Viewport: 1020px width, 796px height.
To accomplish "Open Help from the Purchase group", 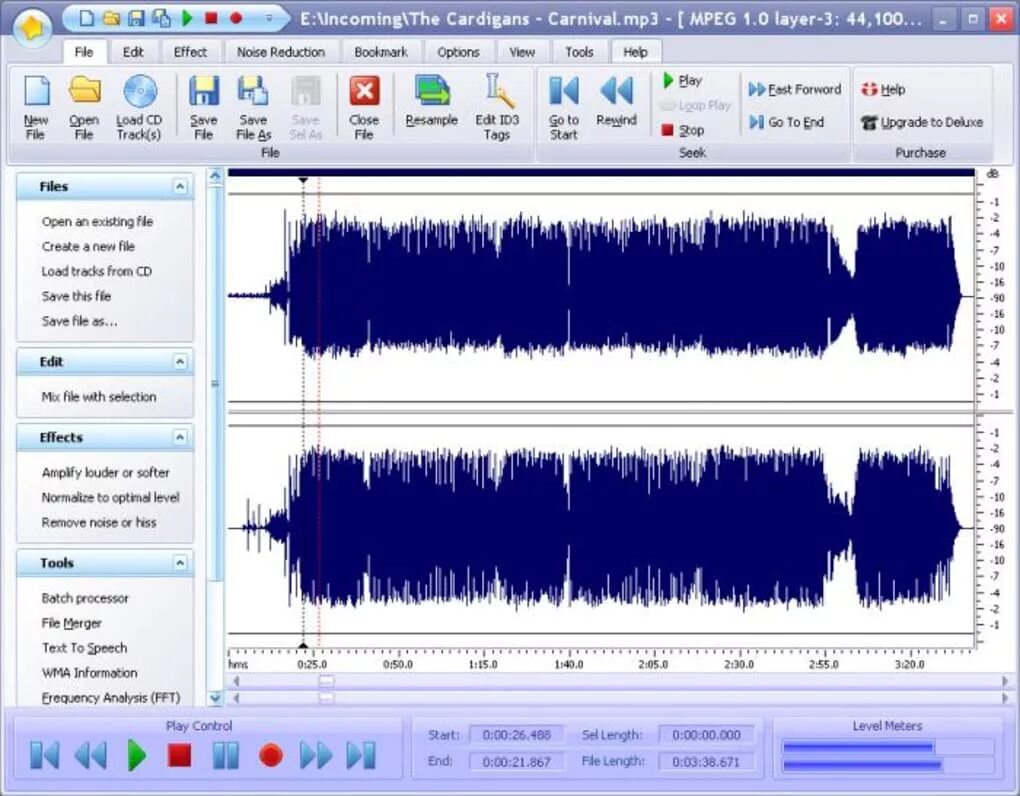I will (x=883, y=89).
